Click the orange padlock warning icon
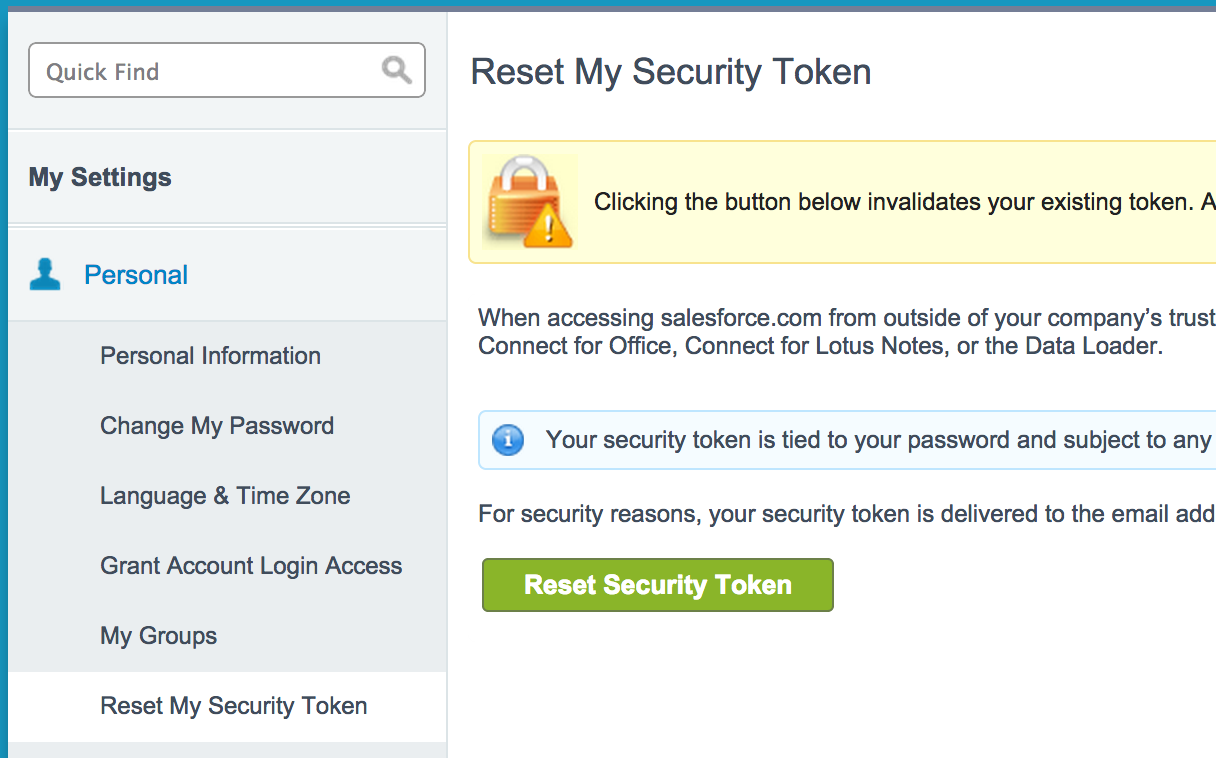This screenshot has width=1216, height=758. click(527, 203)
